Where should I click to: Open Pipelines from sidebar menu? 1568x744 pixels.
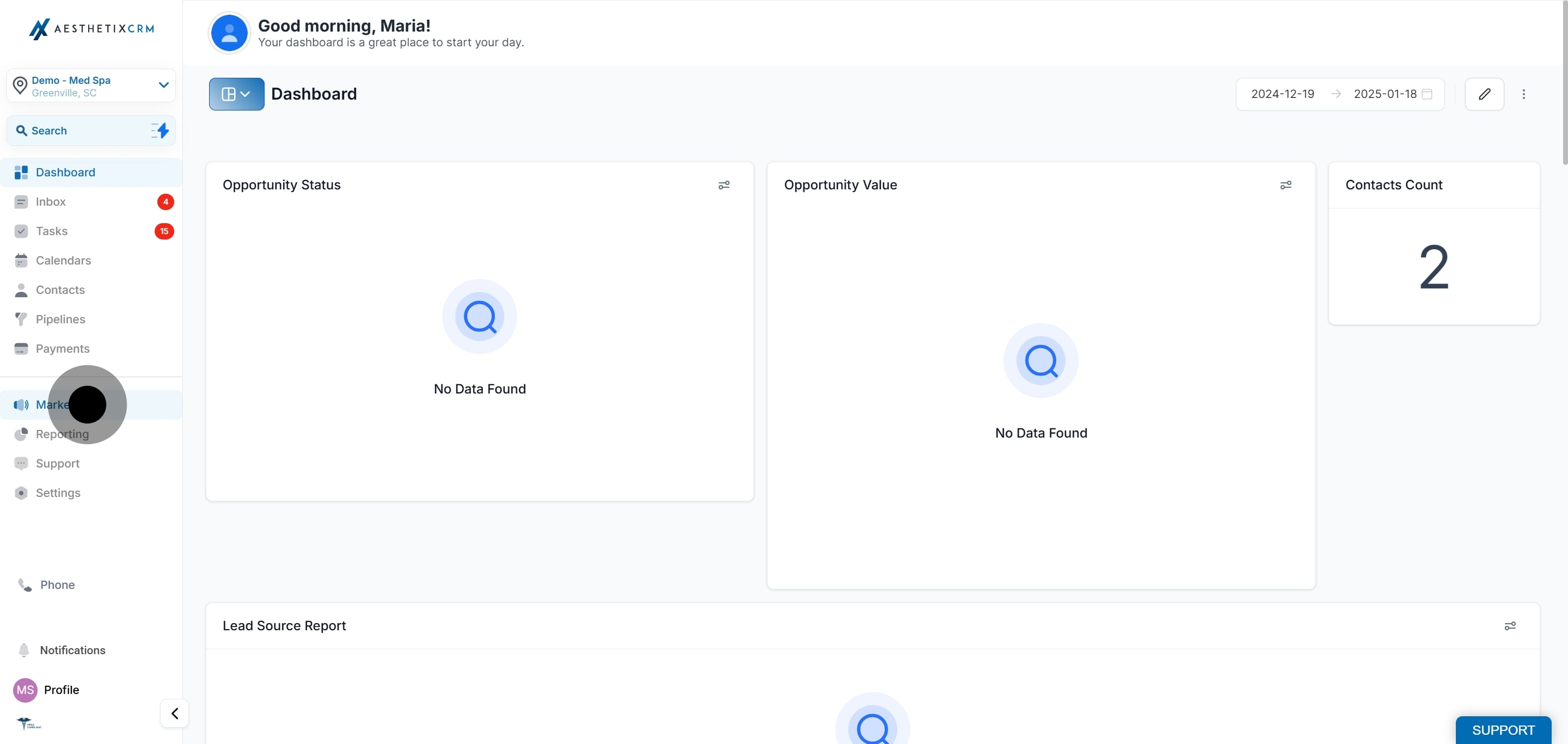point(60,319)
